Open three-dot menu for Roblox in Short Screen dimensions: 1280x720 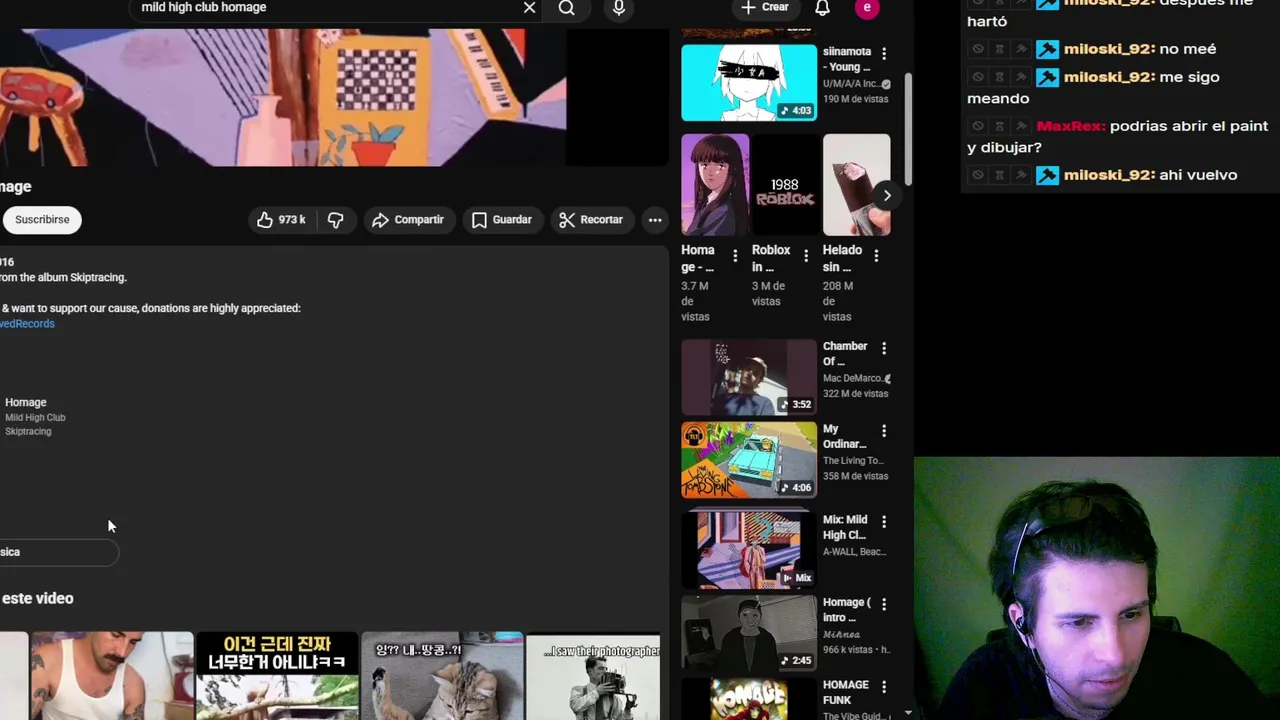806,256
